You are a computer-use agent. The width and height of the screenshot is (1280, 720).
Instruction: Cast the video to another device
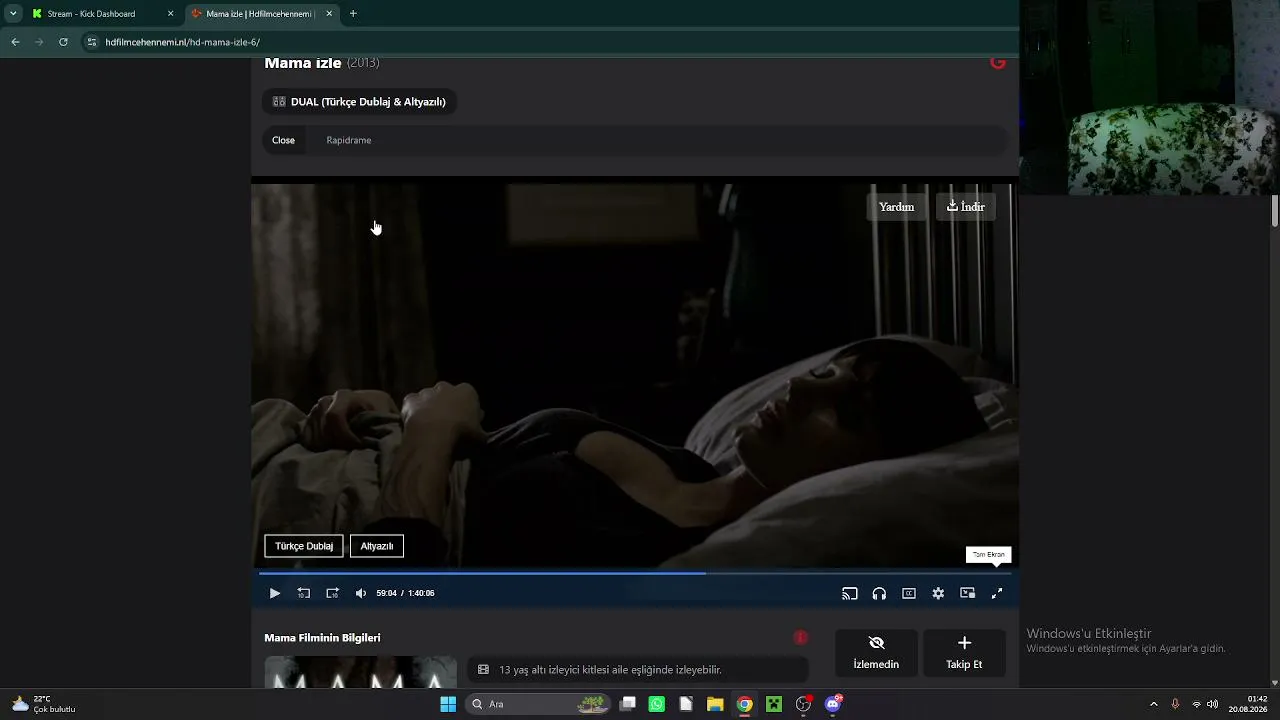tap(850, 593)
